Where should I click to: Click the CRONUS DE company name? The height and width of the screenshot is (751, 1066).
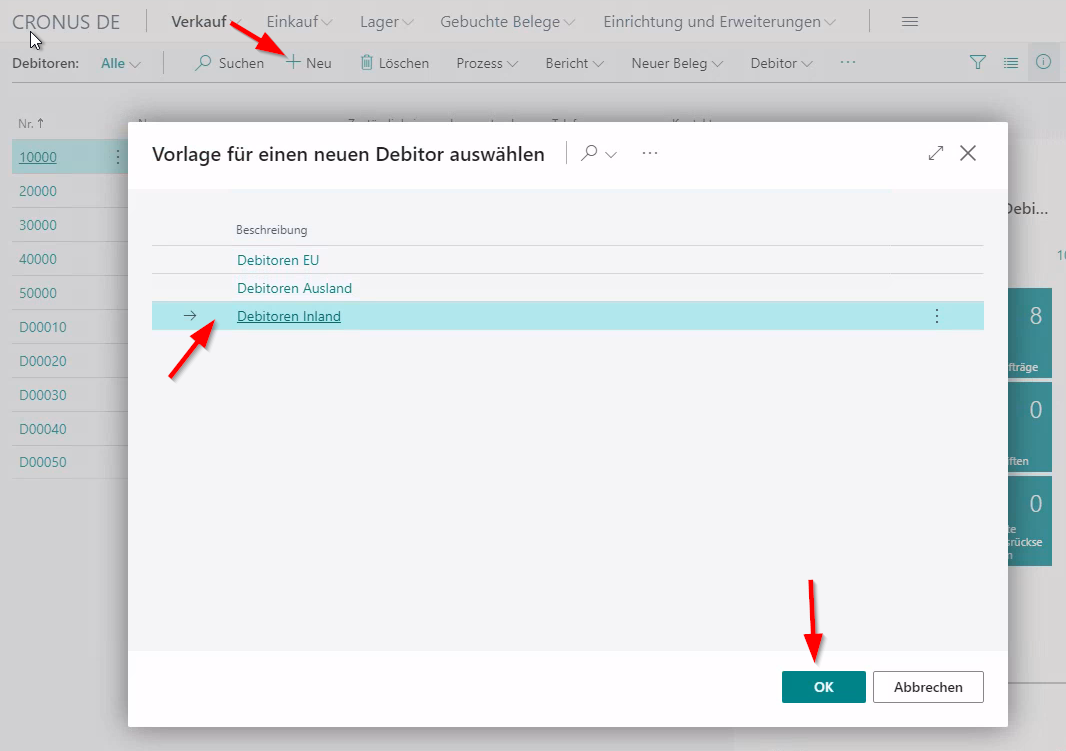[66, 22]
